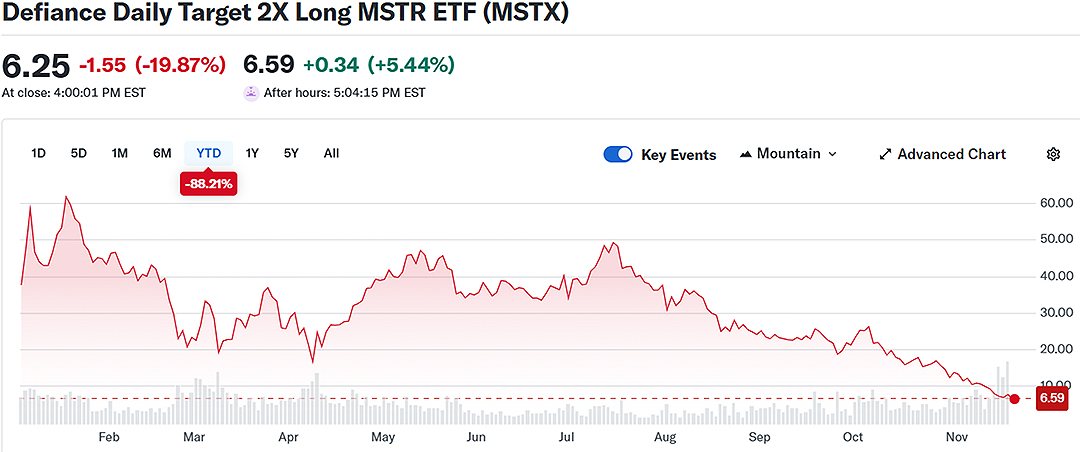Select the 6M time range
Image resolution: width=1080 pixels, height=452 pixels.
click(x=162, y=154)
